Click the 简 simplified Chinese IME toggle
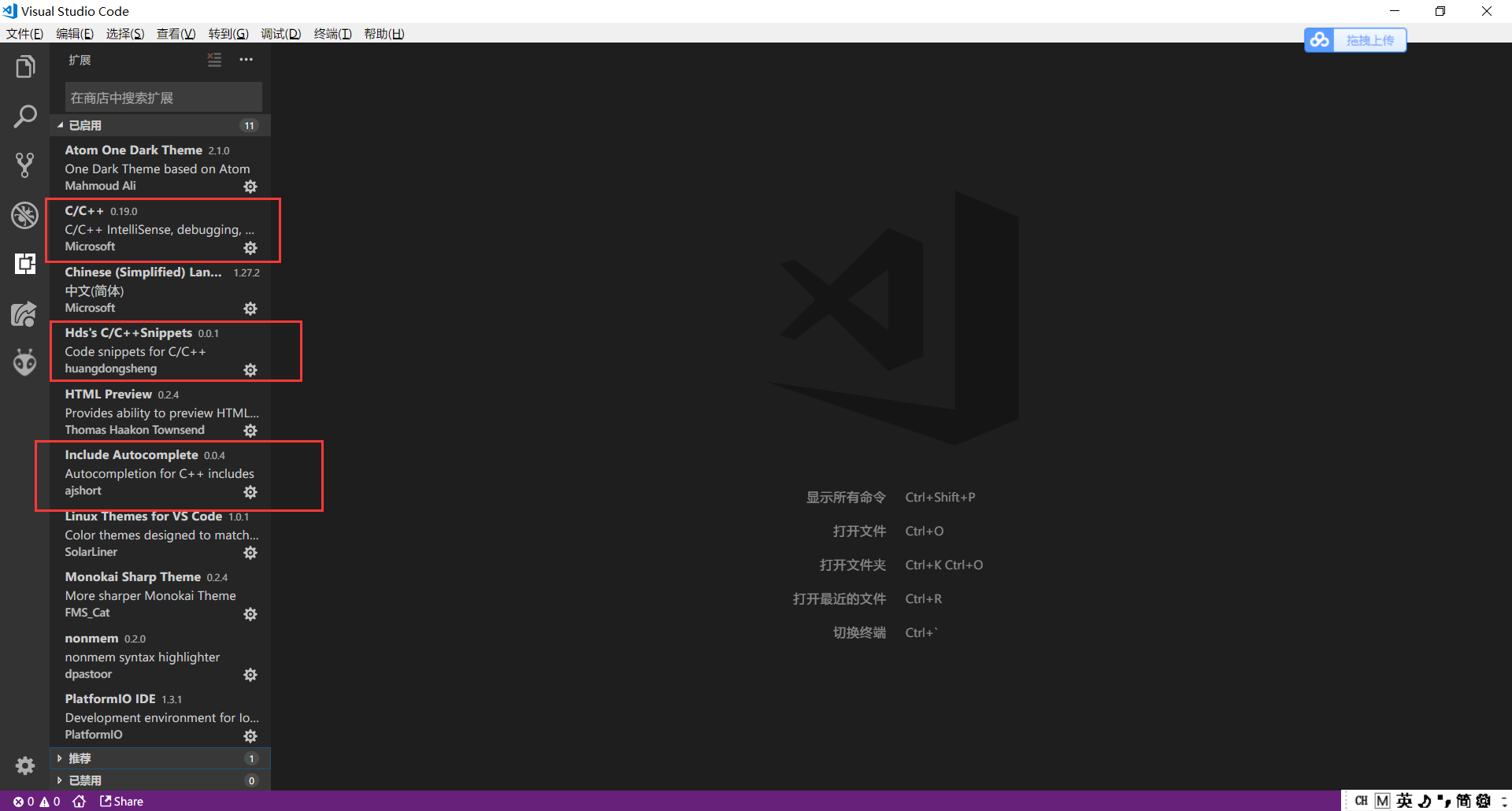The height and width of the screenshot is (811, 1512). [1464, 801]
